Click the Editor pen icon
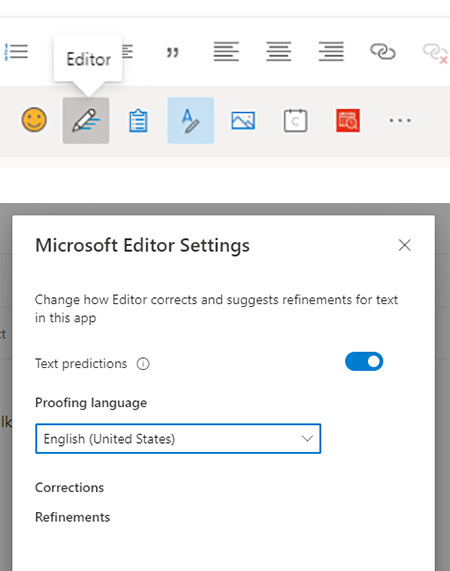Screen dimensions: 450x571 [x=86, y=121]
